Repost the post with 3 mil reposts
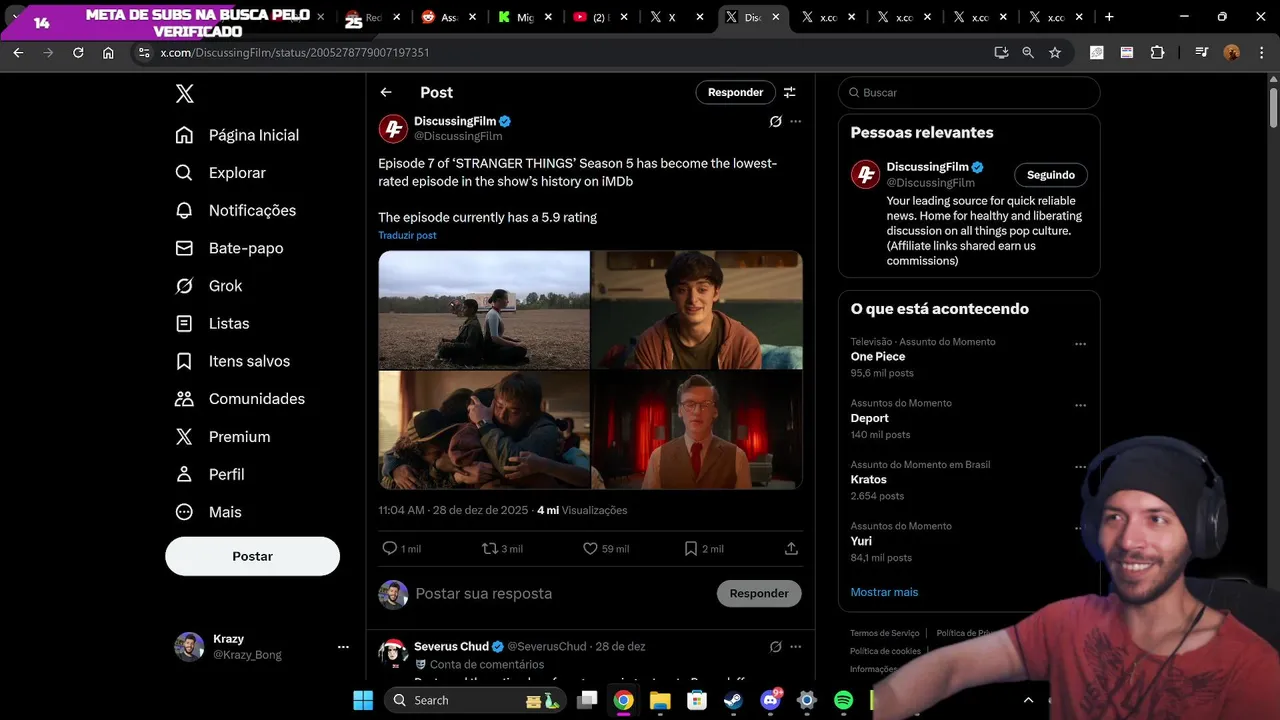 490,548
